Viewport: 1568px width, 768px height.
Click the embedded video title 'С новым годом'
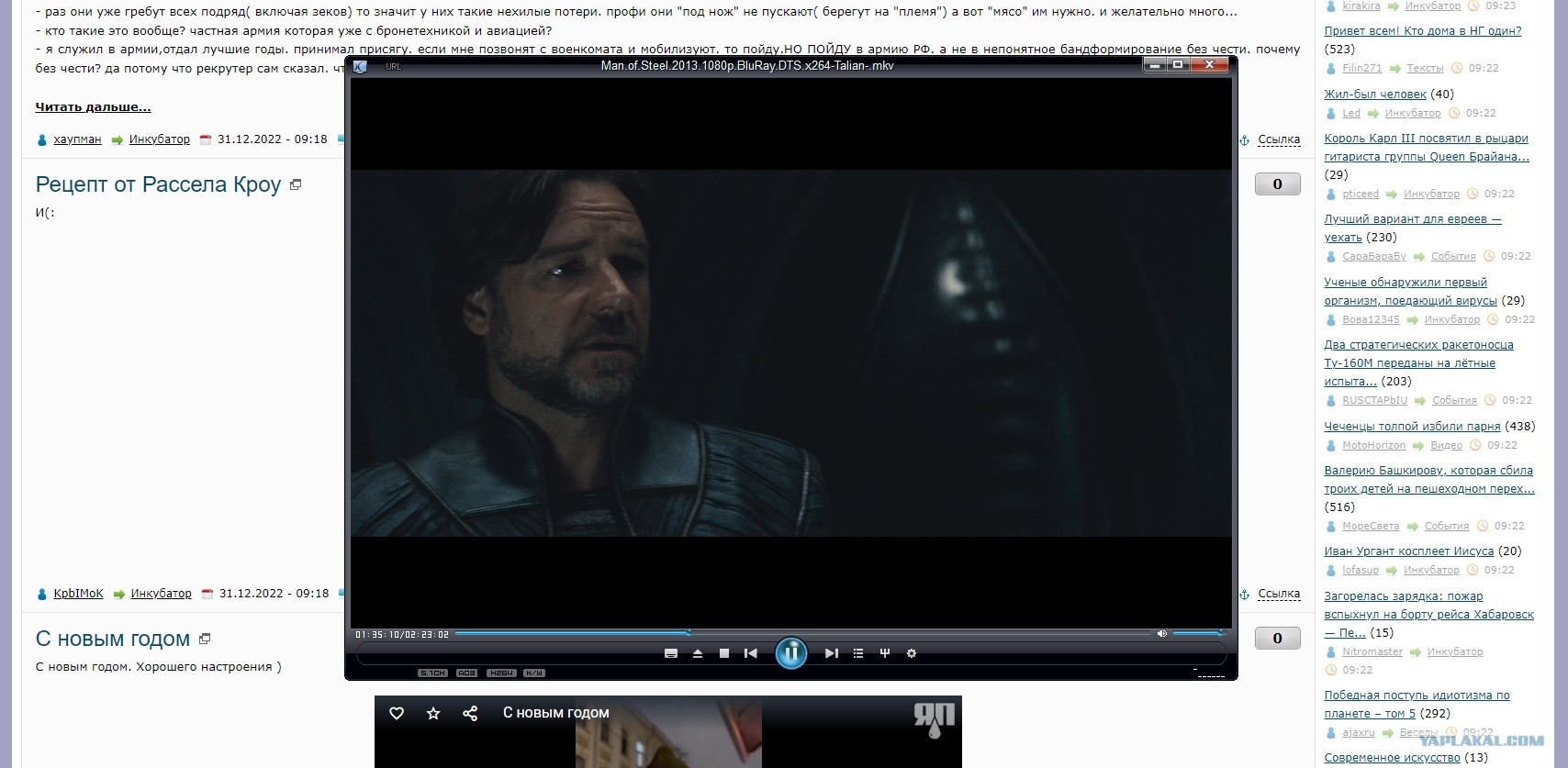(556, 713)
